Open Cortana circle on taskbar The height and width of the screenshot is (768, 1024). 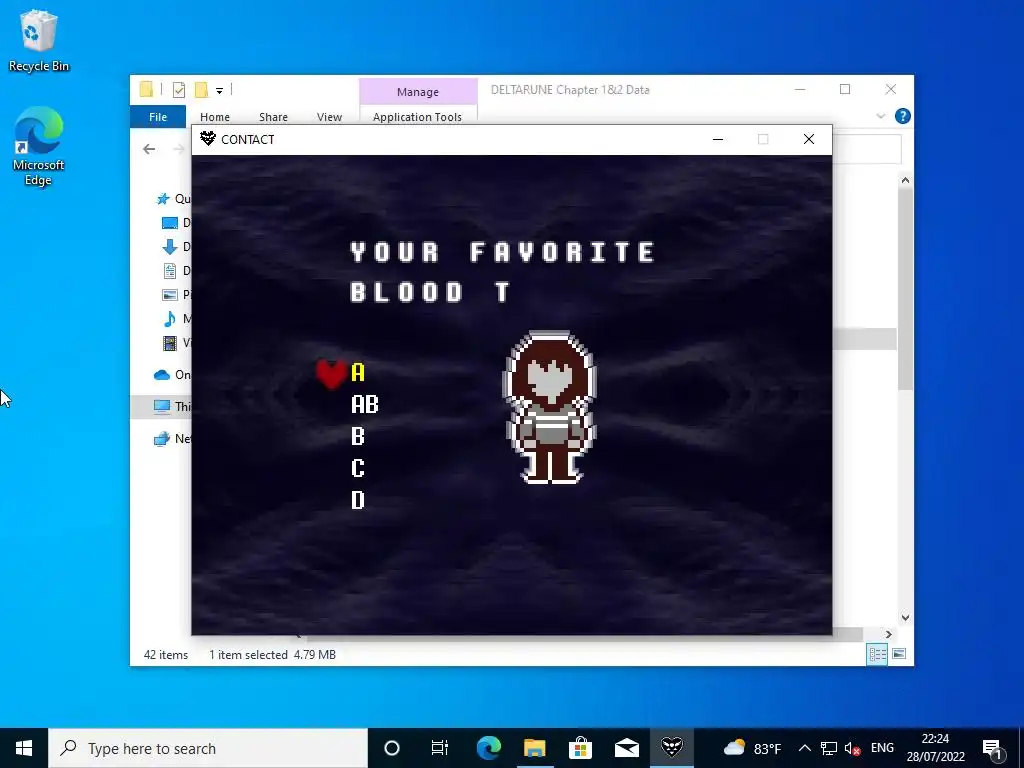click(x=392, y=748)
